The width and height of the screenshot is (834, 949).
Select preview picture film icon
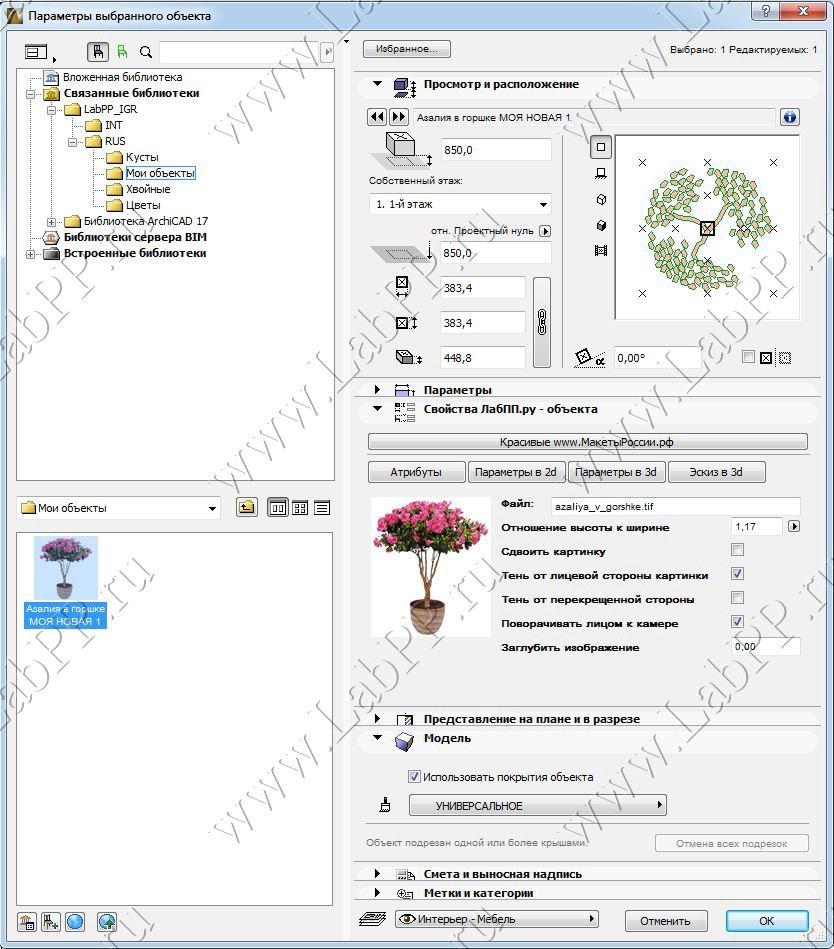[601, 251]
